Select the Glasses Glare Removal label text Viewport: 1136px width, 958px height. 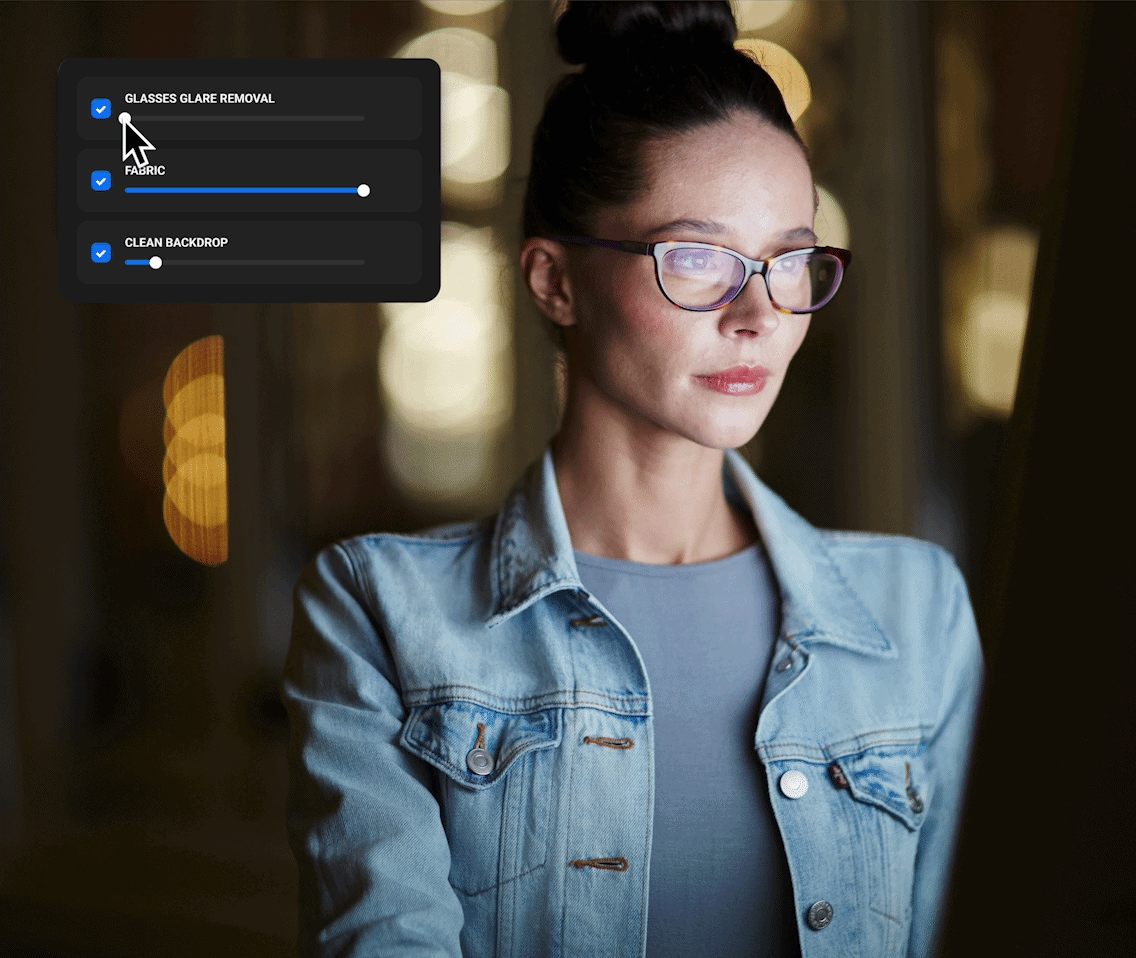tap(199, 99)
